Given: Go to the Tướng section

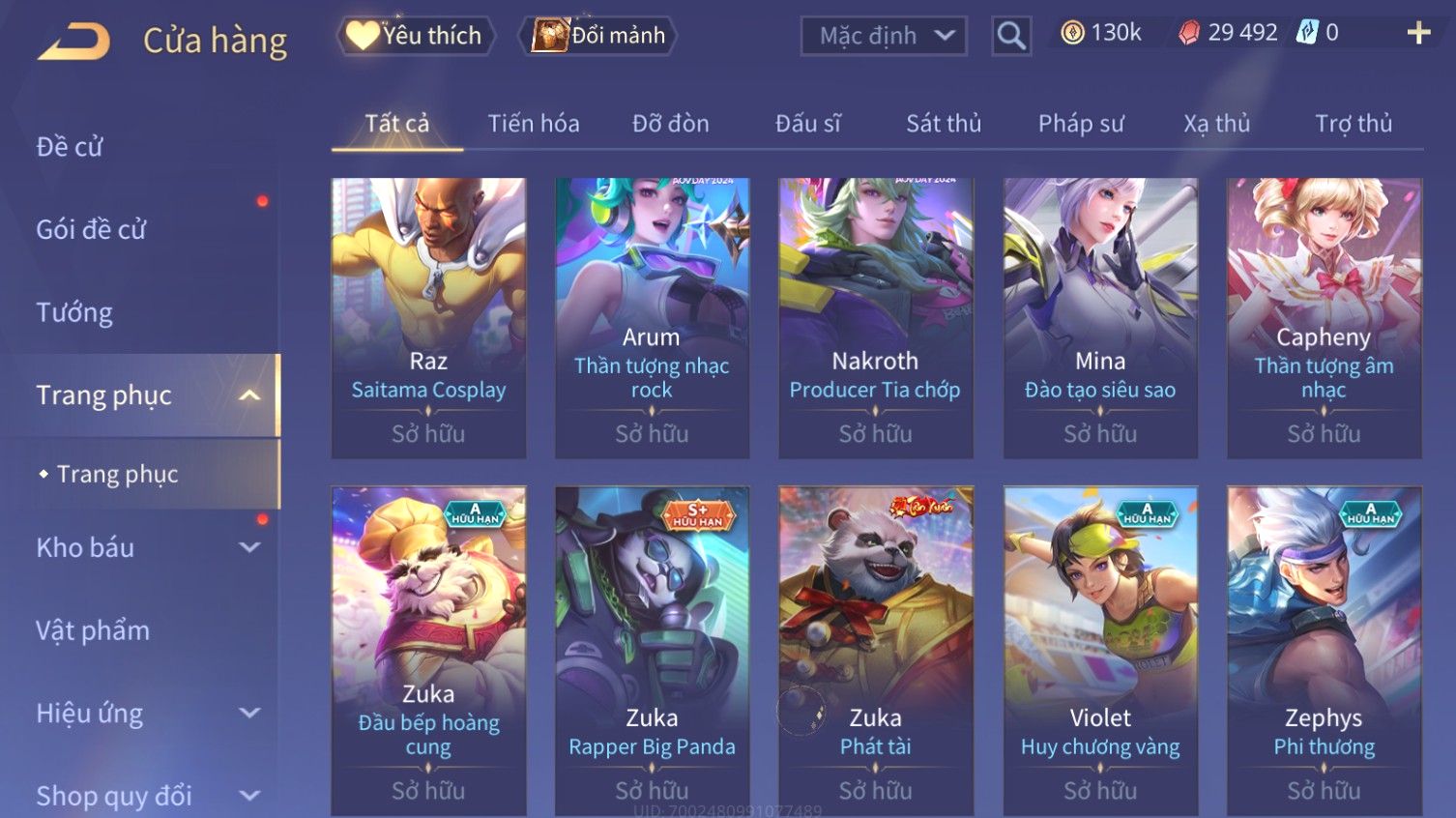Looking at the screenshot, I should [74, 313].
